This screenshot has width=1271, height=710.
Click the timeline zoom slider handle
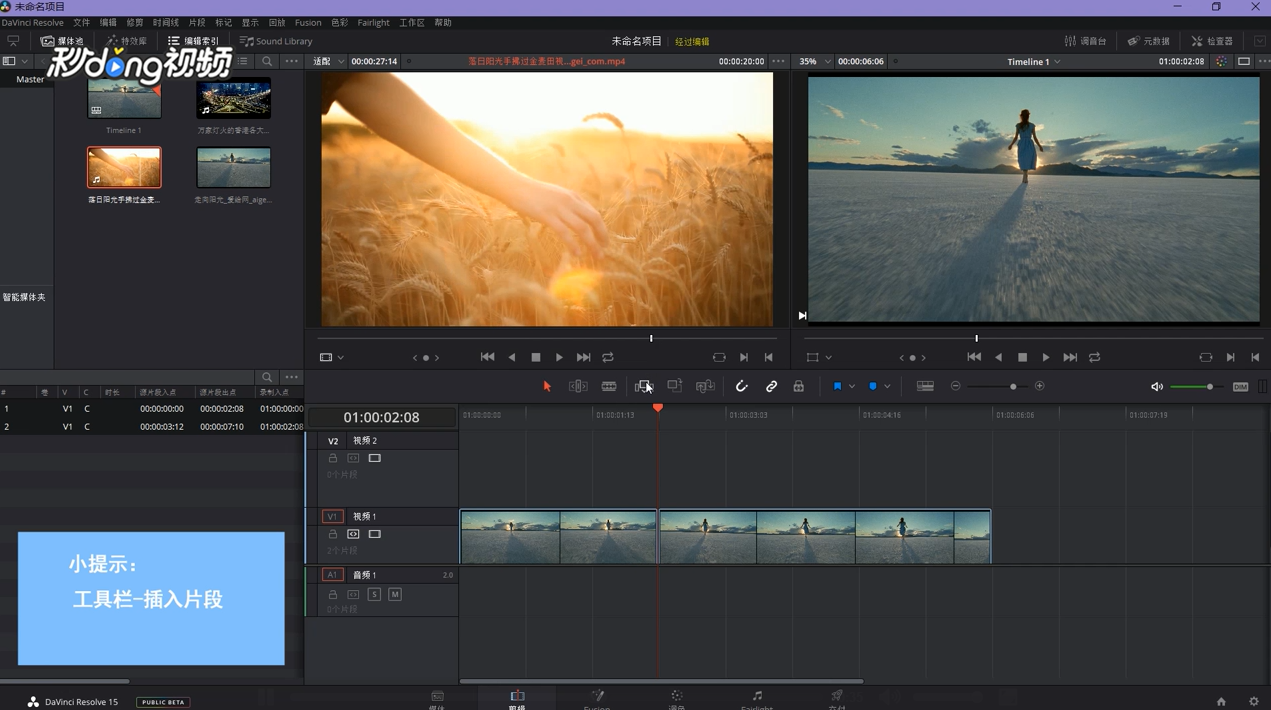[x=1013, y=386]
